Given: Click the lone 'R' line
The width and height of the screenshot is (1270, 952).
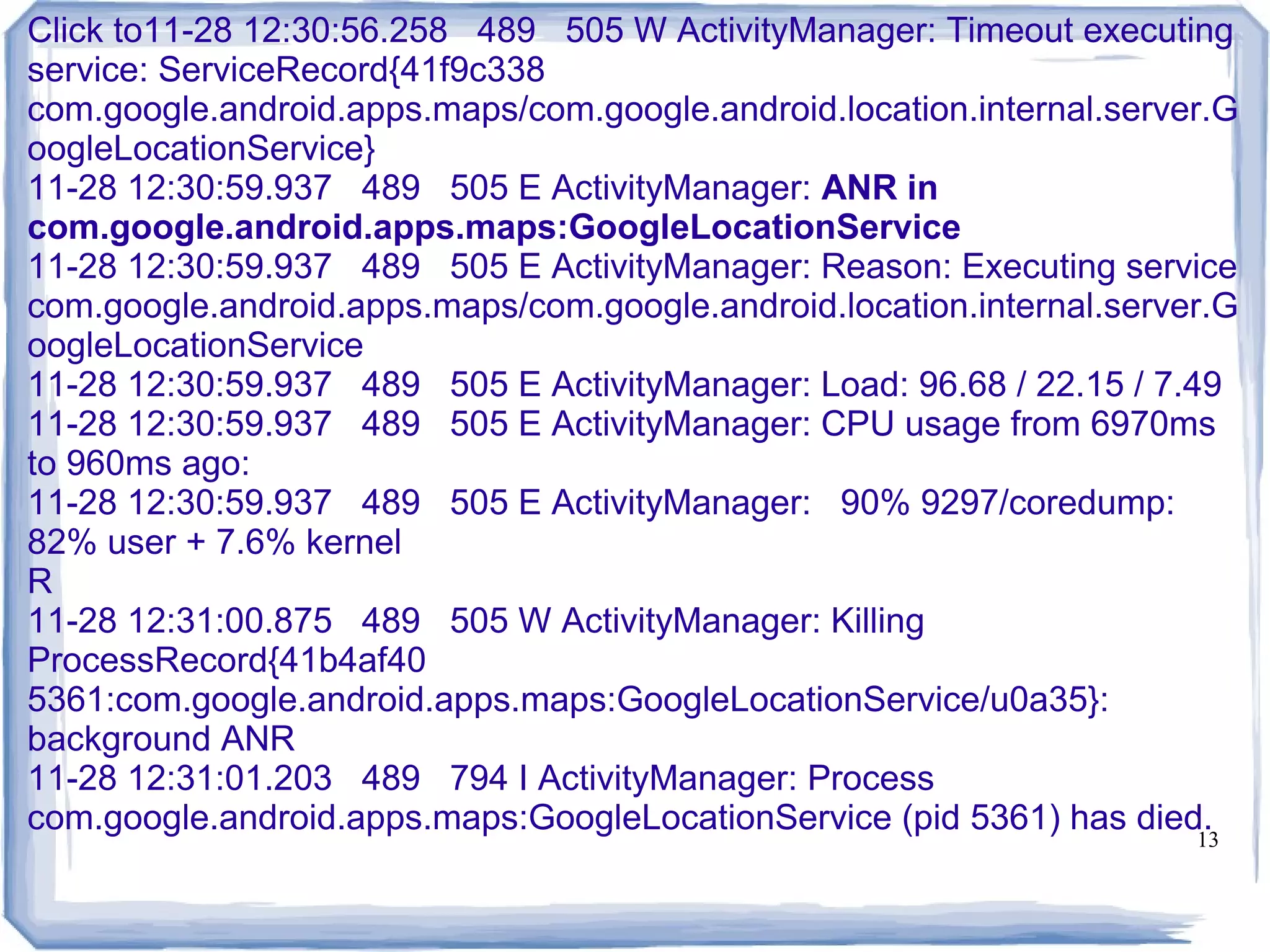Looking at the screenshot, I should tap(40, 582).
